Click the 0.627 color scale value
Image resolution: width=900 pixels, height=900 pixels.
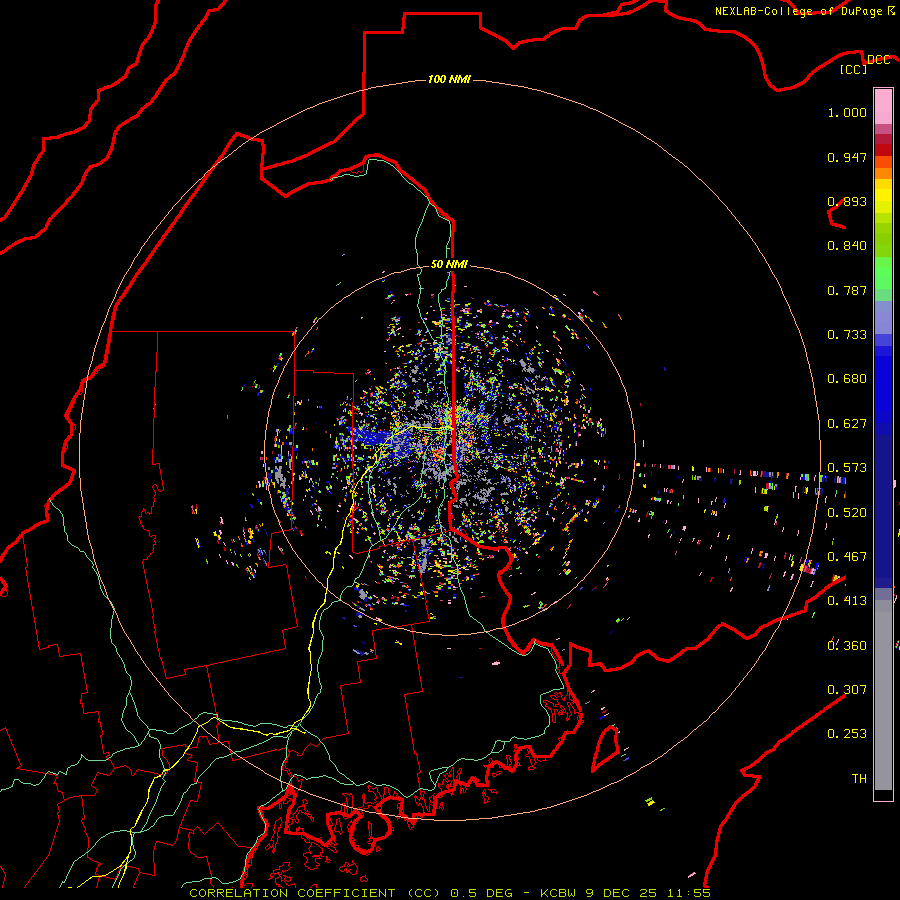847,424
